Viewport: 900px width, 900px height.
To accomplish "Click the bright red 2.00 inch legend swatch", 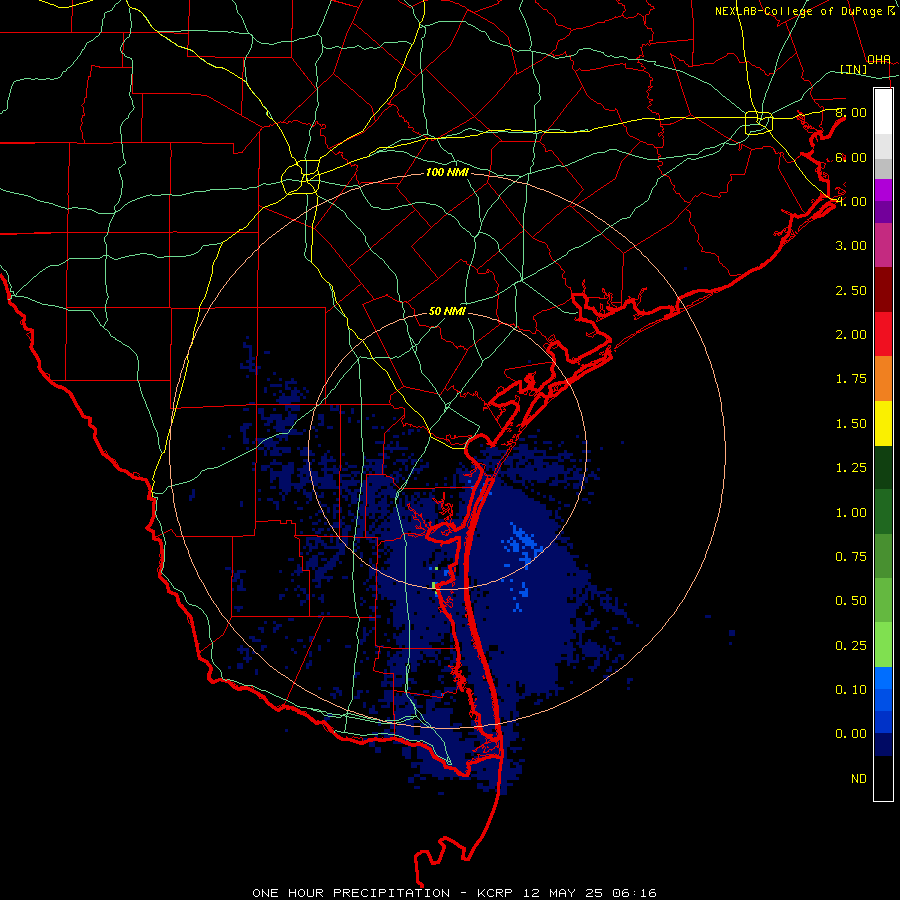I will [883, 334].
